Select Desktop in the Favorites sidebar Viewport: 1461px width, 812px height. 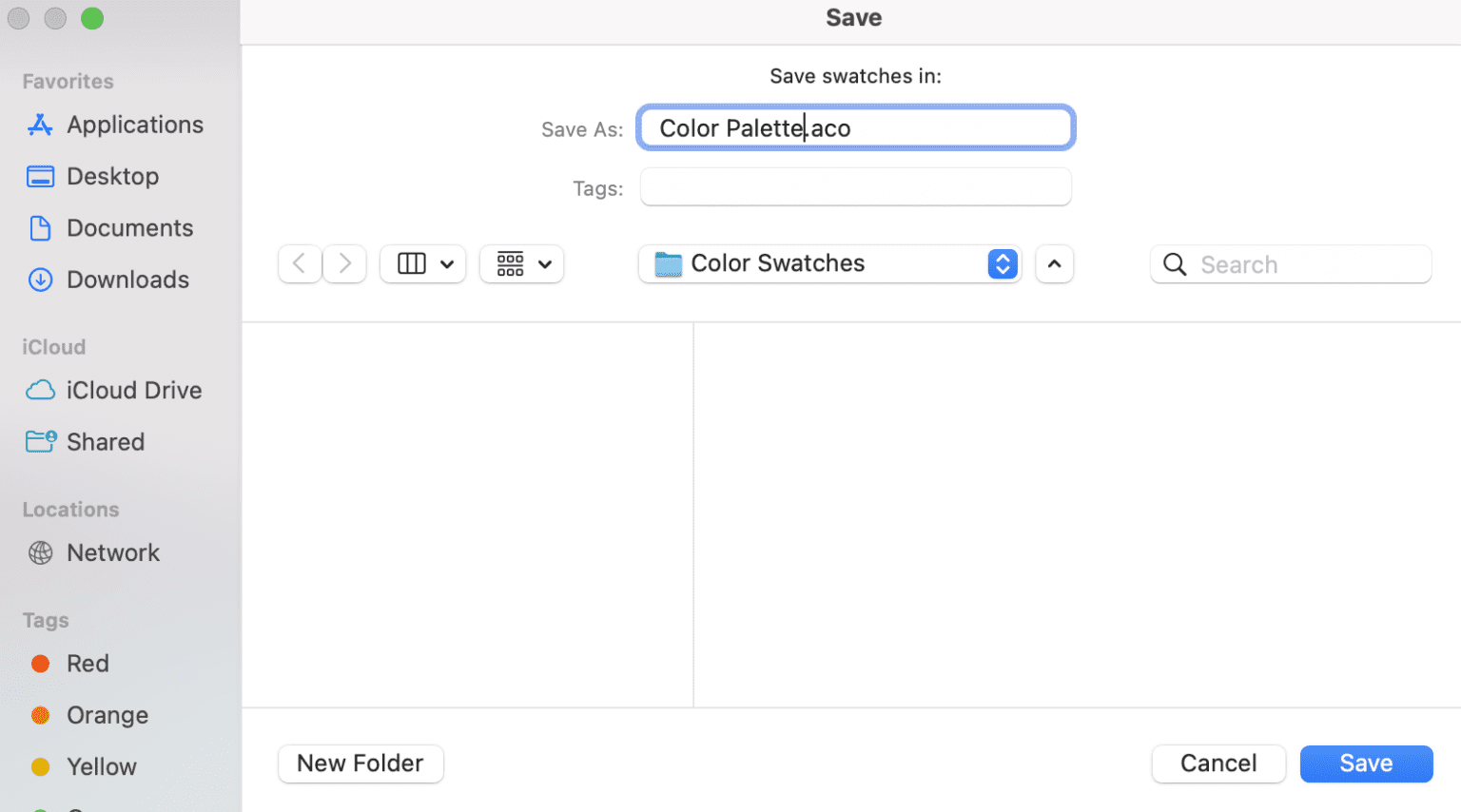pyautogui.click(x=112, y=176)
